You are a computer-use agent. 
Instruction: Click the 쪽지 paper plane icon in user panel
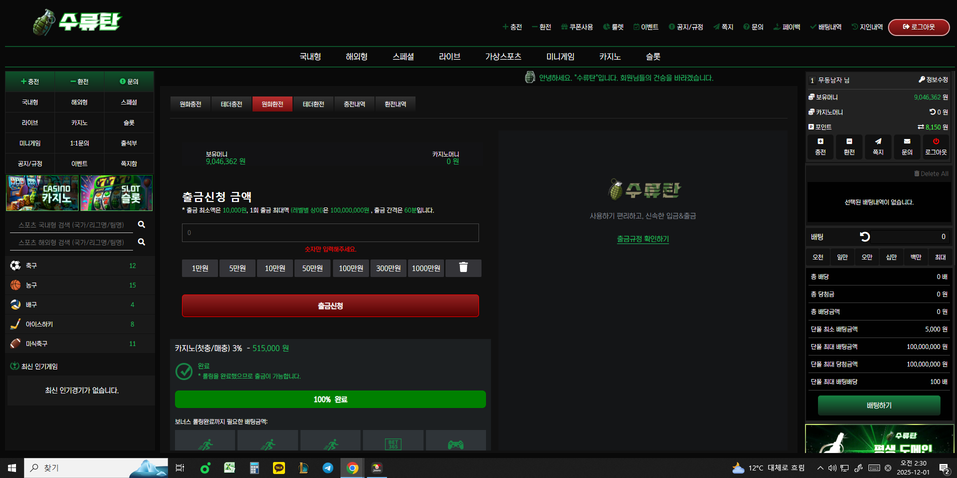[x=878, y=142]
